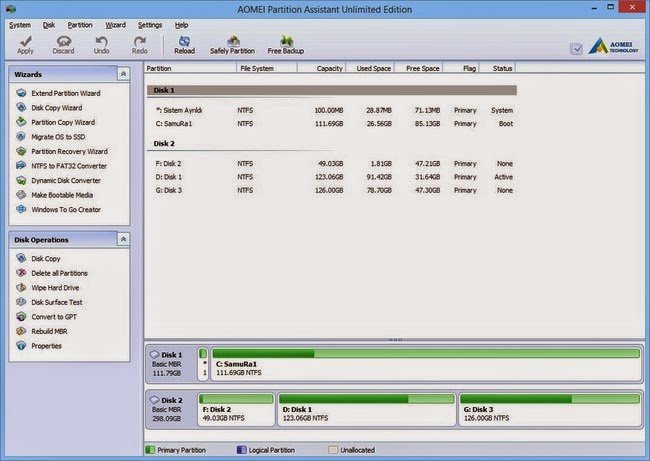Screen dimensions: 650x461
Task: Choose the Rebuild MBR operation
Action: tap(49, 331)
